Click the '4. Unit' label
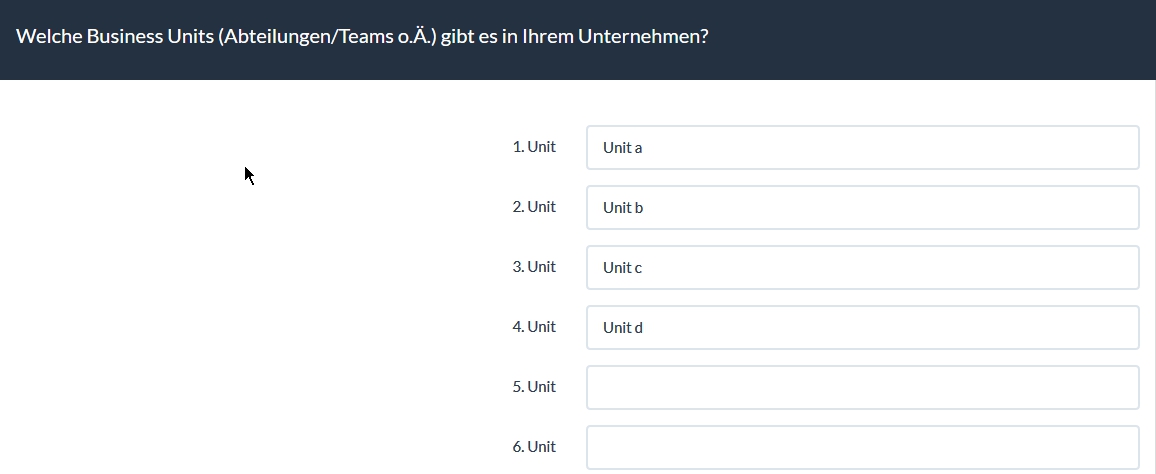Image resolution: width=1156 pixels, height=474 pixels. (534, 327)
